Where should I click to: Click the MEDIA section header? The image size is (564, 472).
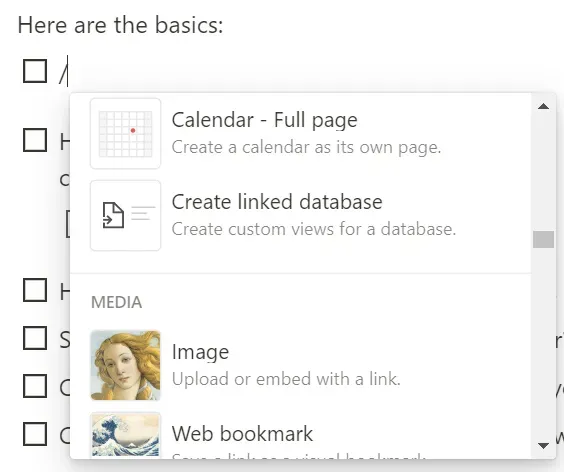(x=117, y=302)
